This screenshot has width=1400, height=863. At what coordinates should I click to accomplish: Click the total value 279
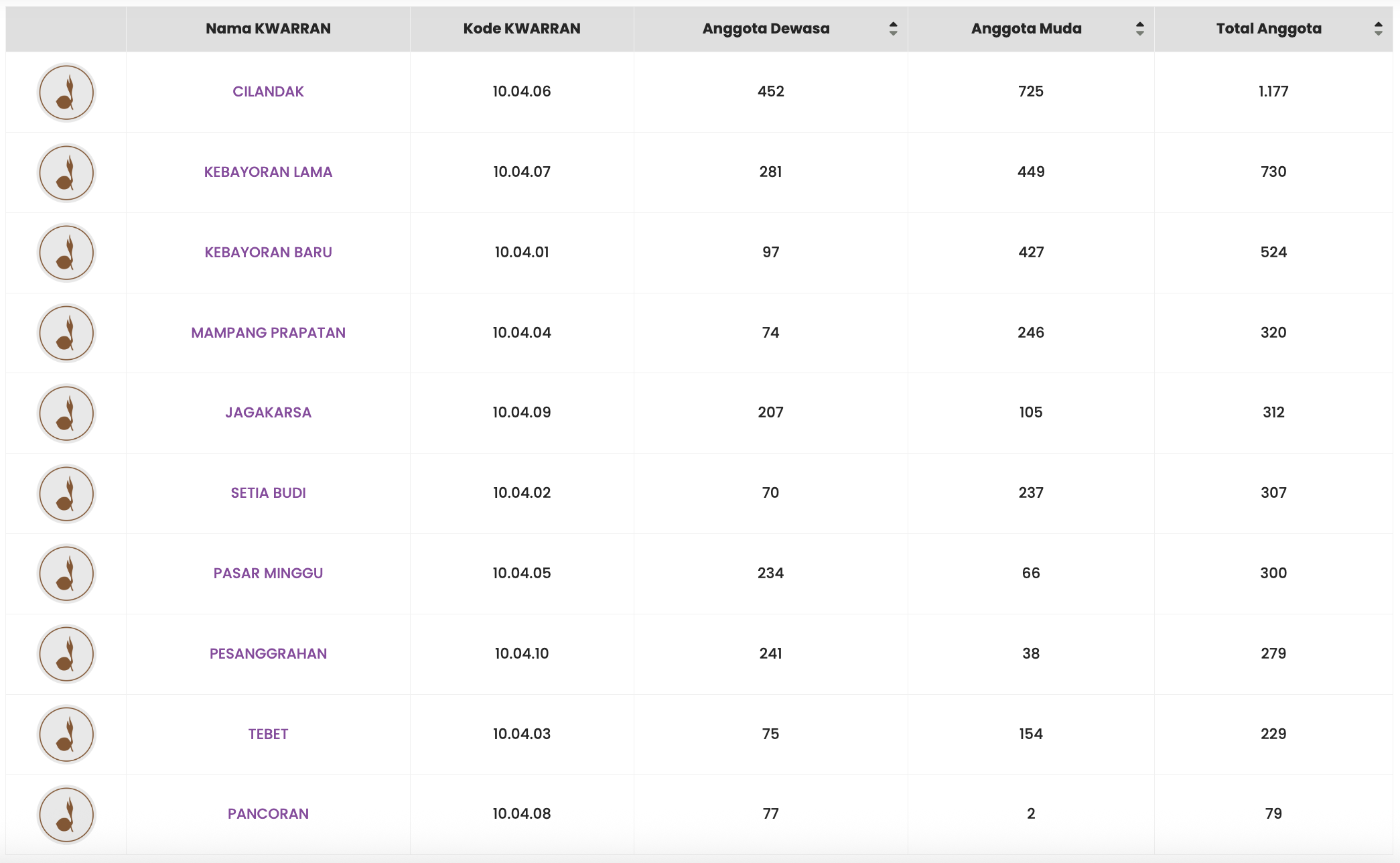[x=1273, y=654]
